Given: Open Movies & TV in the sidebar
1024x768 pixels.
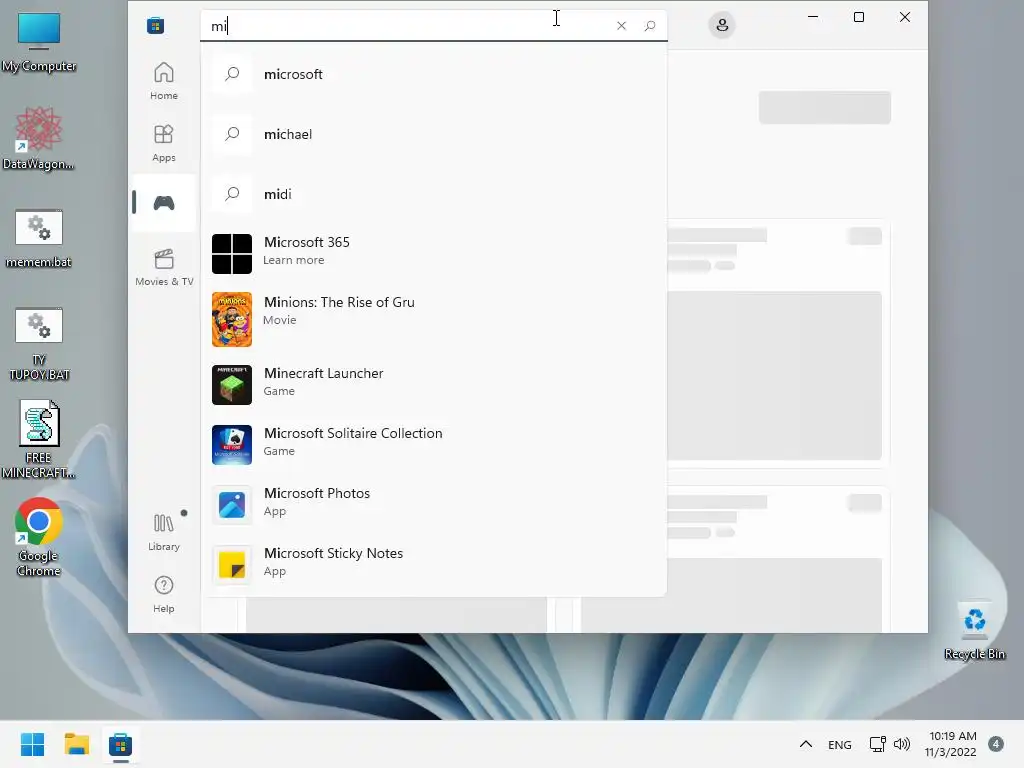Looking at the screenshot, I should click(163, 267).
